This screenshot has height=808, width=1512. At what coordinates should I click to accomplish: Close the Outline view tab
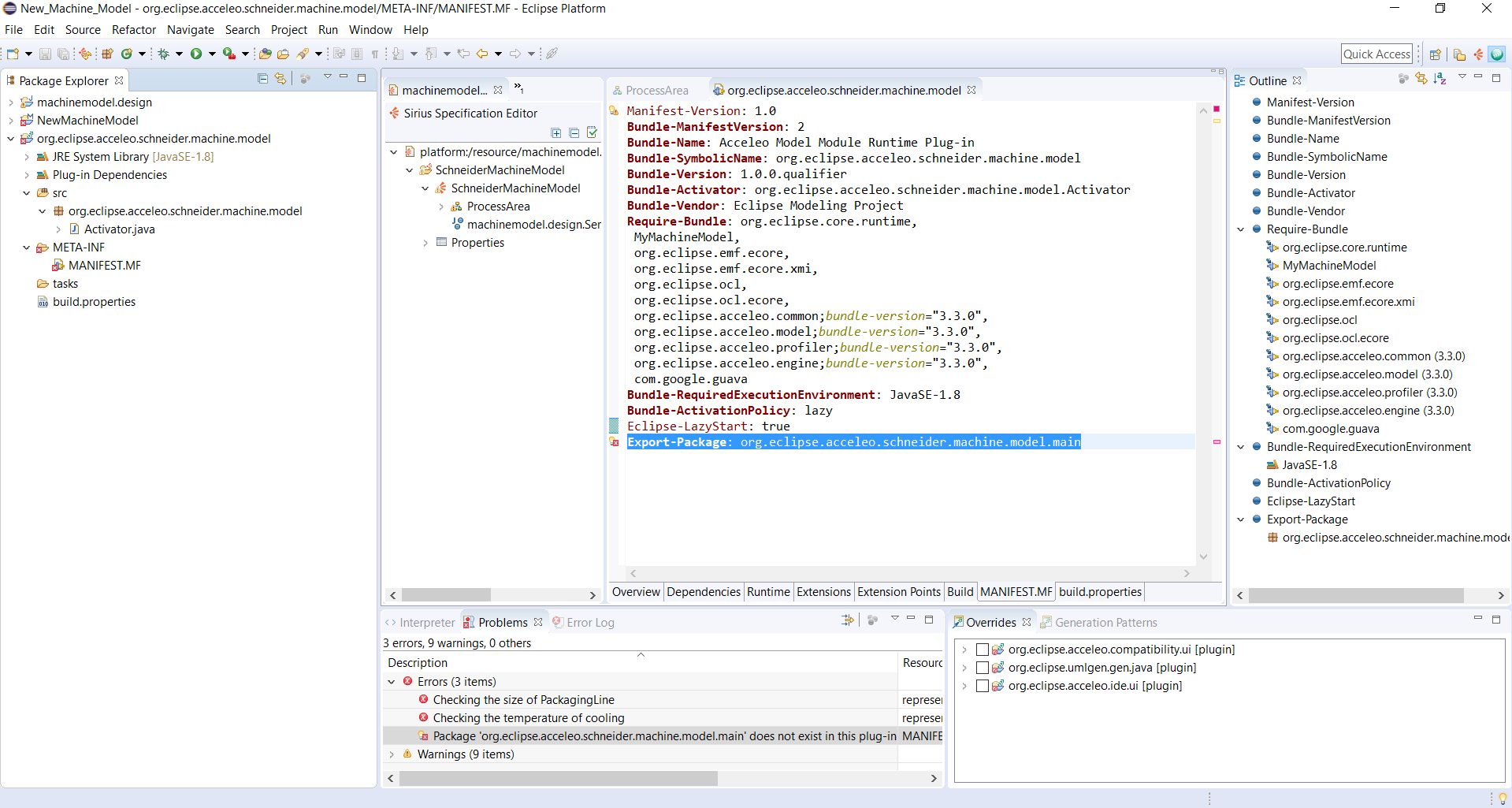pos(1297,80)
